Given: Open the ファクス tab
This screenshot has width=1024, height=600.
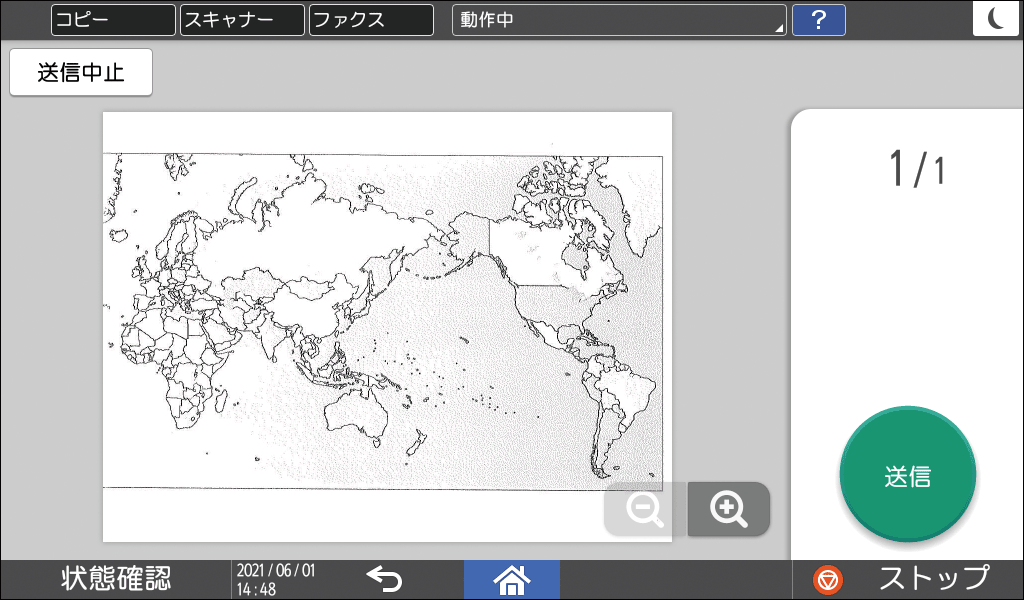Looking at the screenshot, I should click(370, 20).
